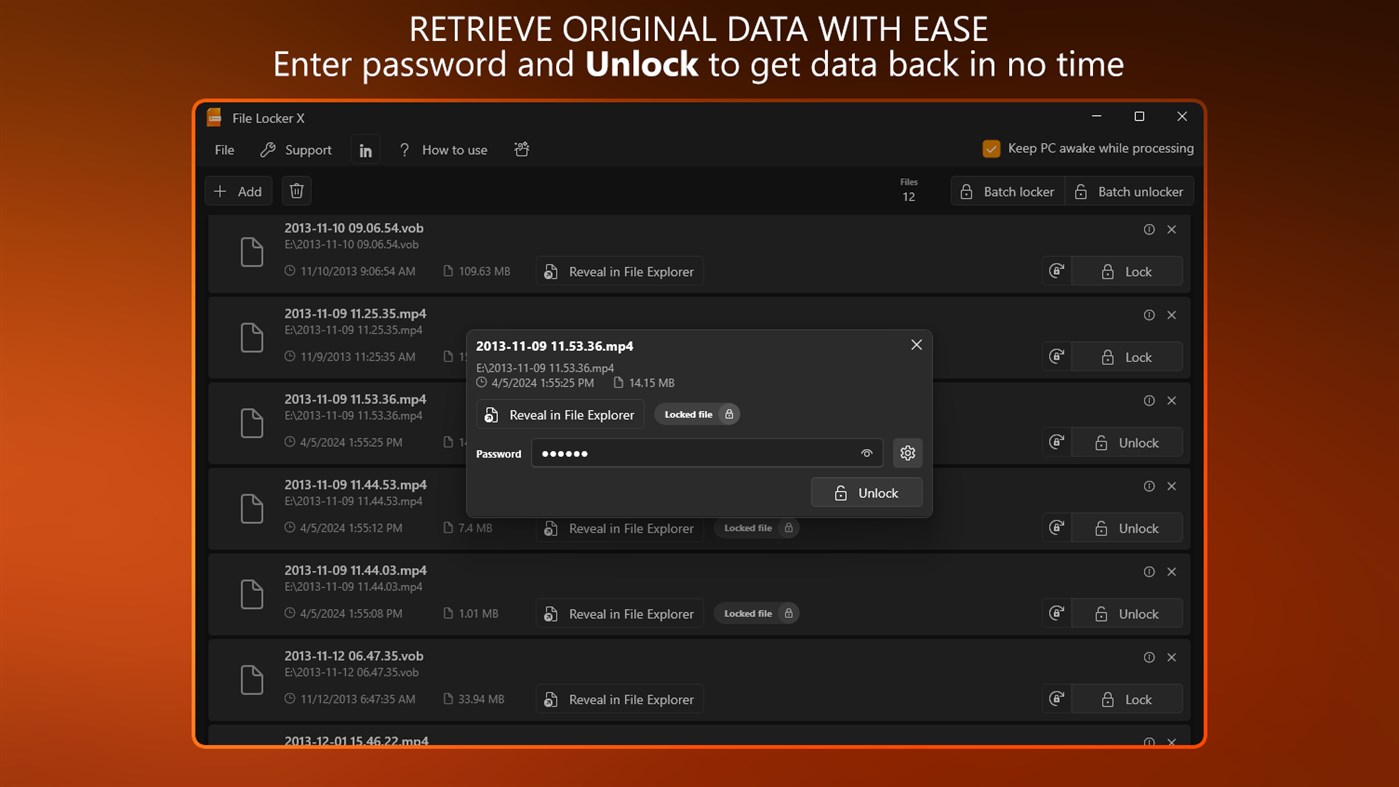Click the plus icon to Add files

click(x=221, y=190)
